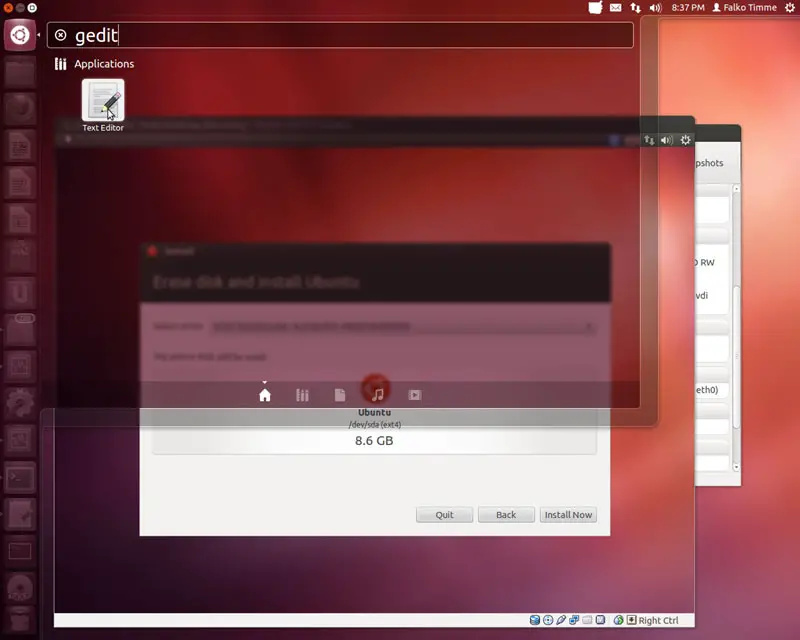The height and width of the screenshot is (640, 800).
Task: Clear the gedit search query
Action: (x=61, y=35)
